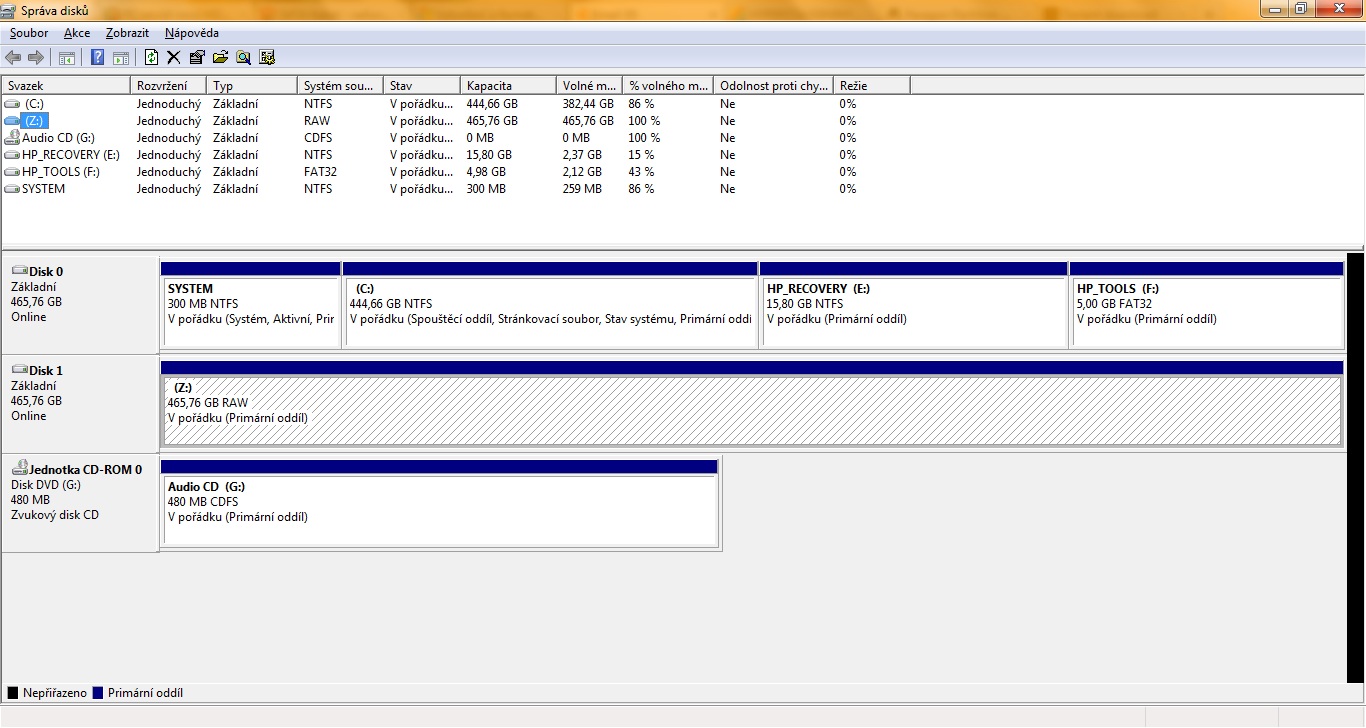Select the HP_RECOVERY (E:) partition block on Disk 0
This screenshot has width=1366, height=728.
[914, 305]
